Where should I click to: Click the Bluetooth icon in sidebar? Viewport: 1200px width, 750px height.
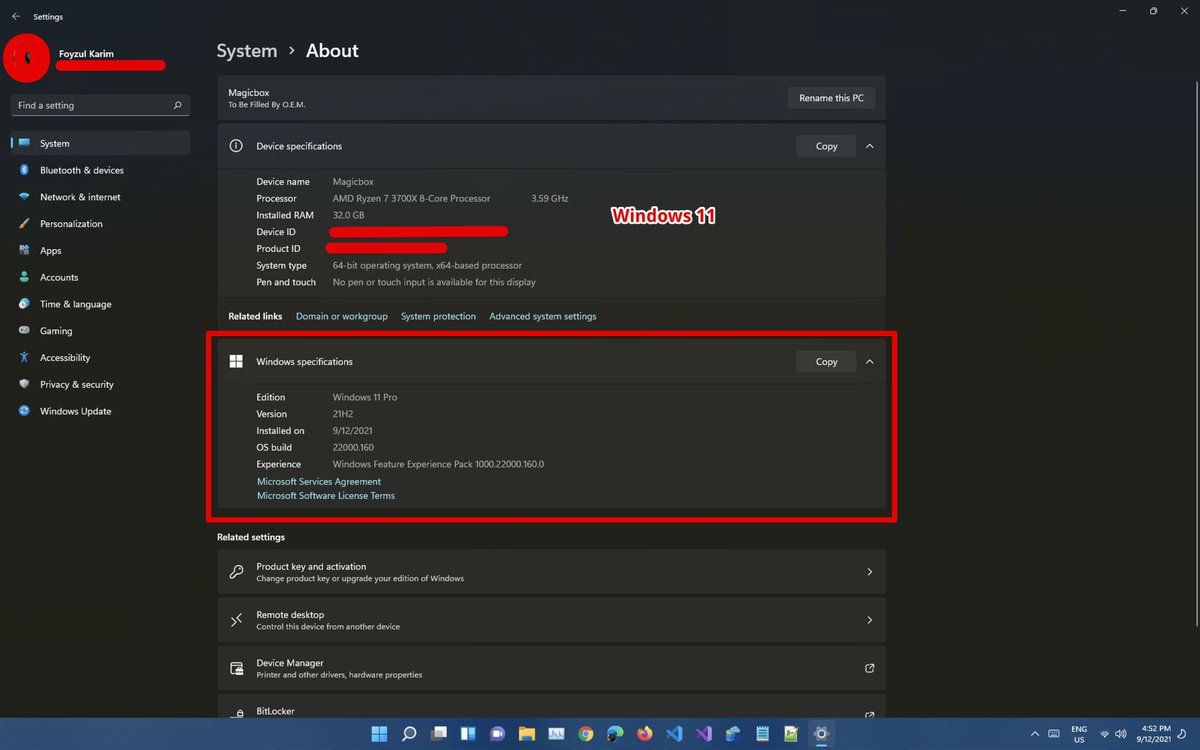pos(24,170)
